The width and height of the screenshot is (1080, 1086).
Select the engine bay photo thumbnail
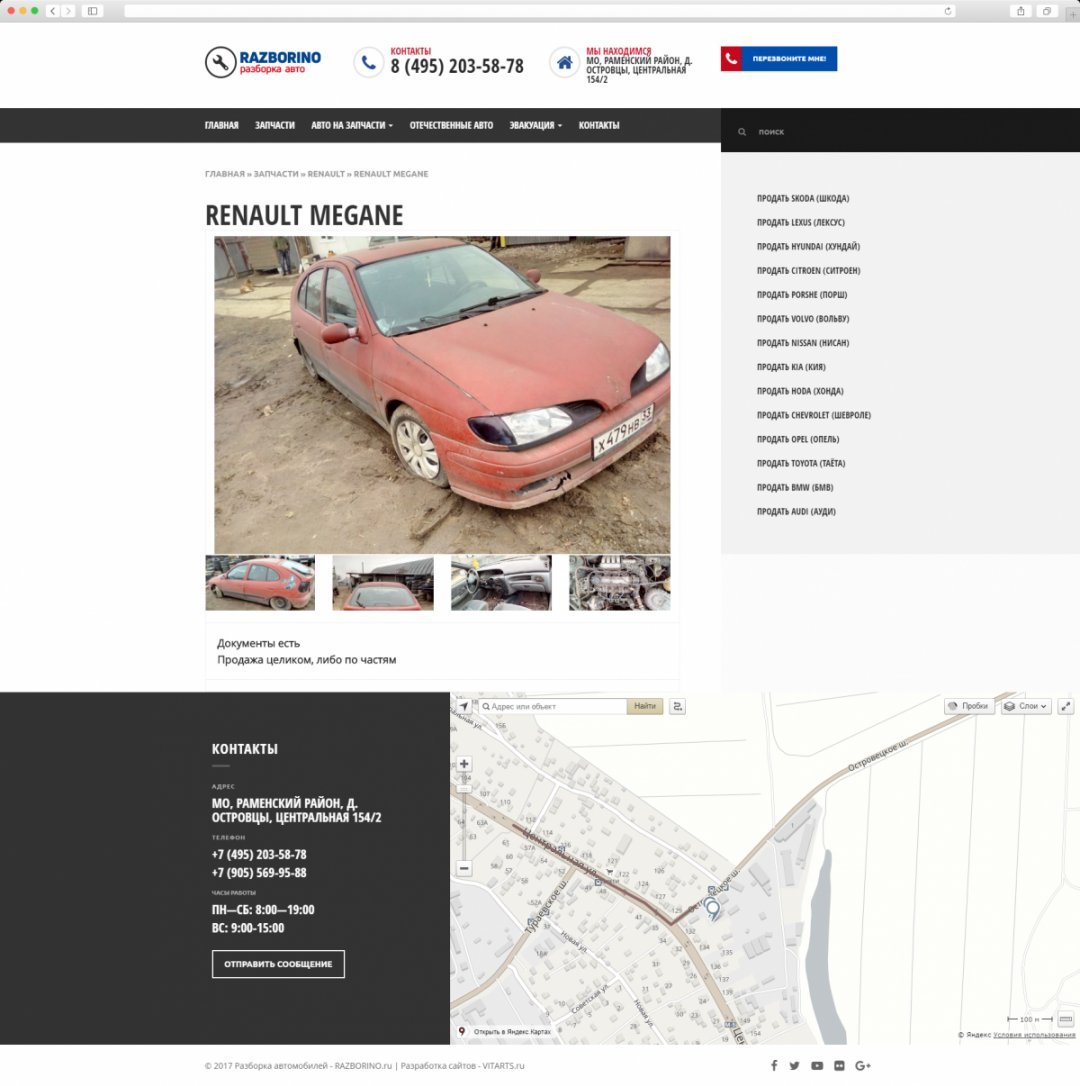[619, 583]
